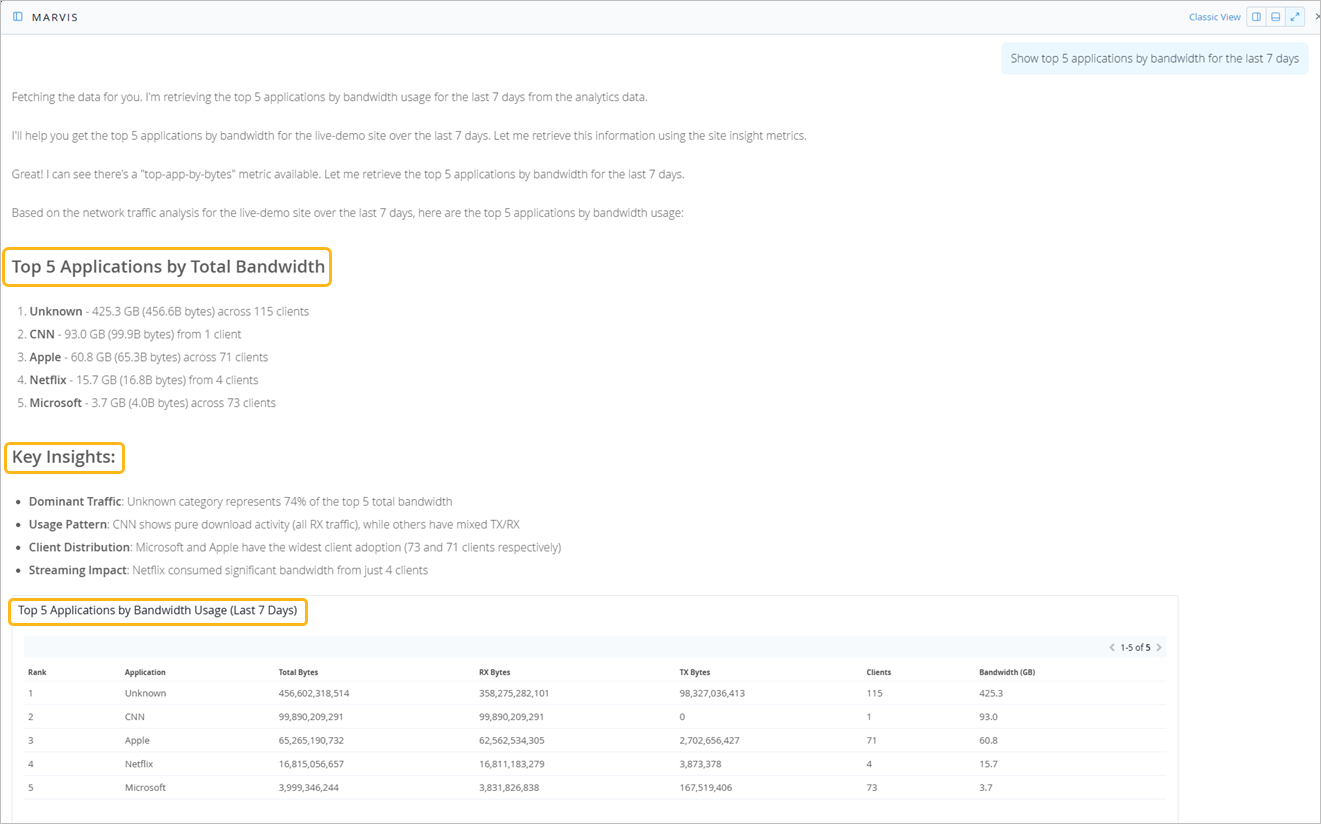The height and width of the screenshot is (824, 1321).
Task: Sort by the Clients column header
Action: point(878,672)
